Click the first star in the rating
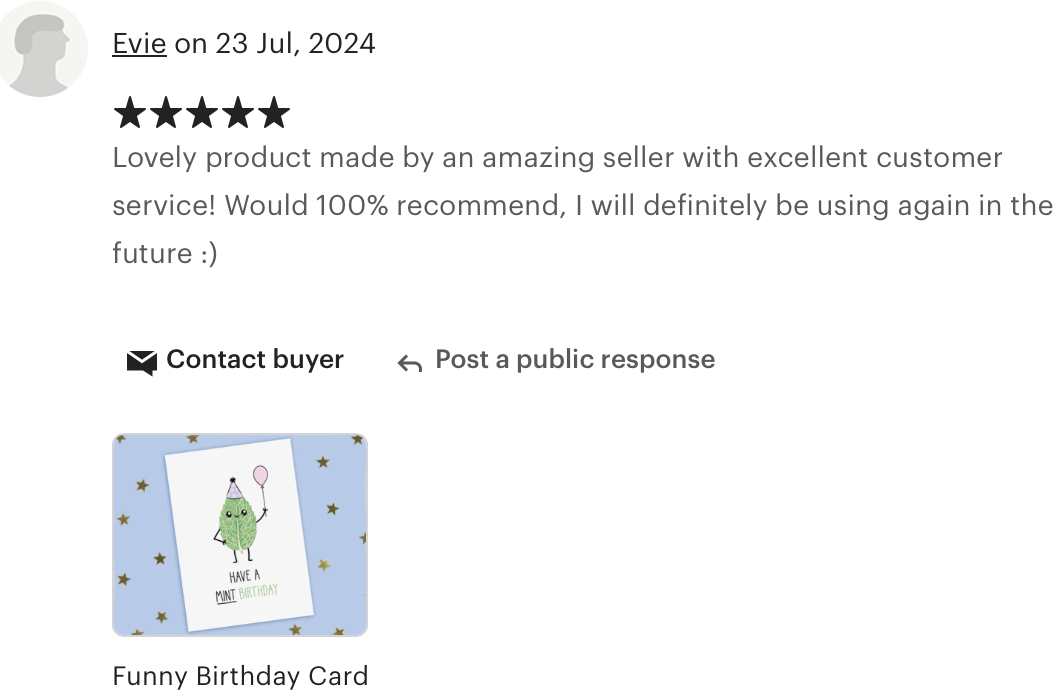 tap(130, 112)
